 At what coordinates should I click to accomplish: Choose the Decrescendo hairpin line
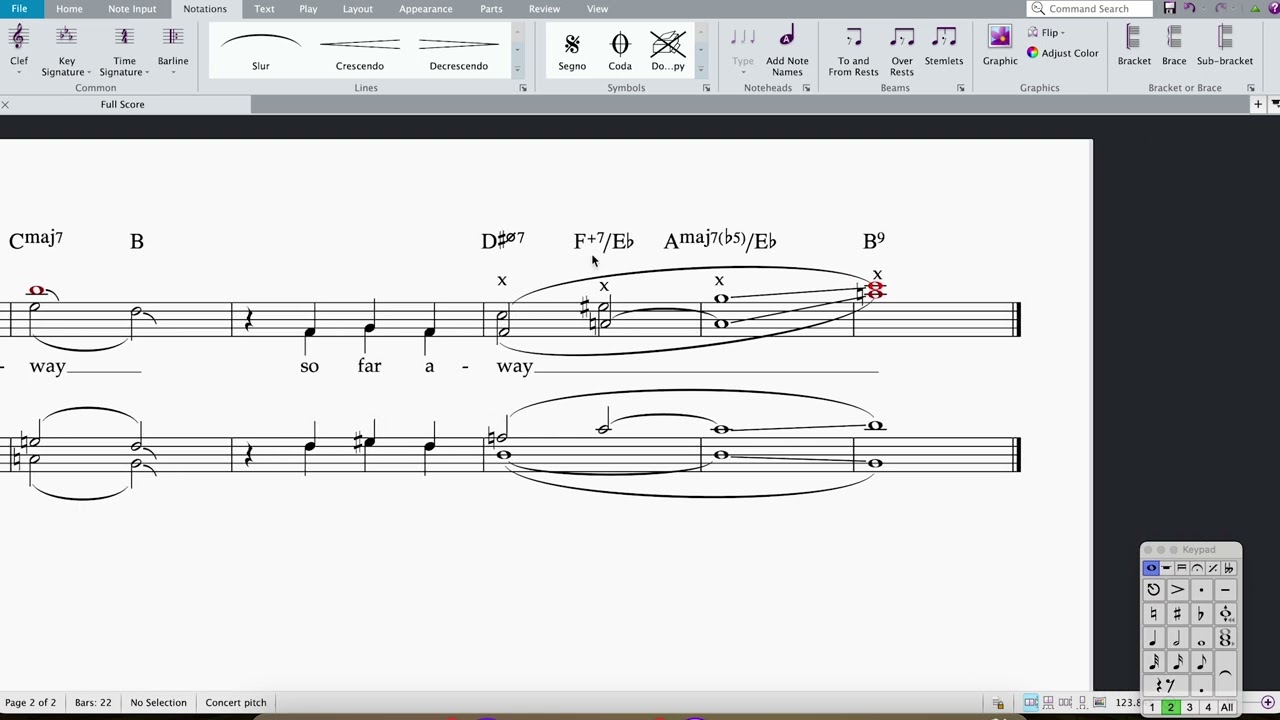[x=459, y=50]
